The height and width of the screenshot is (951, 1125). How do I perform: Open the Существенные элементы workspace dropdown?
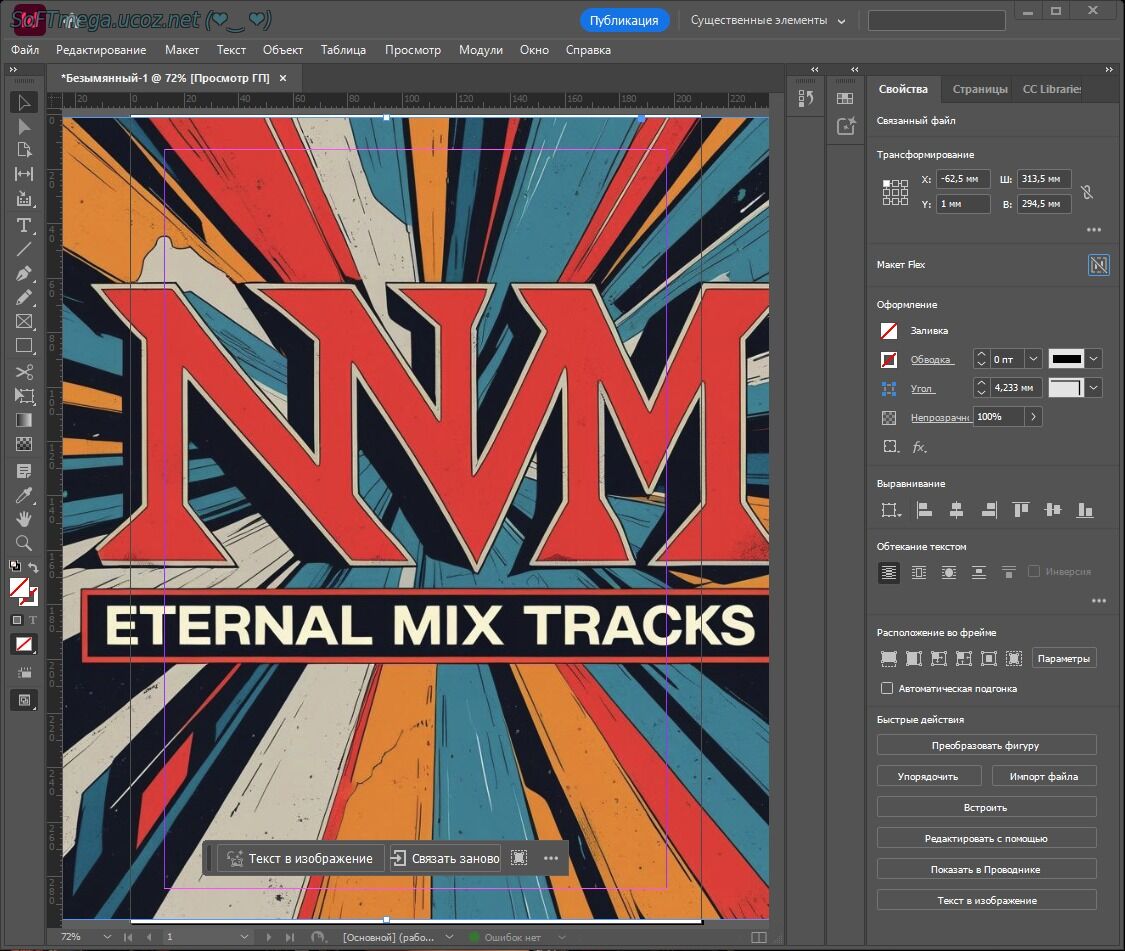point(767,20)
